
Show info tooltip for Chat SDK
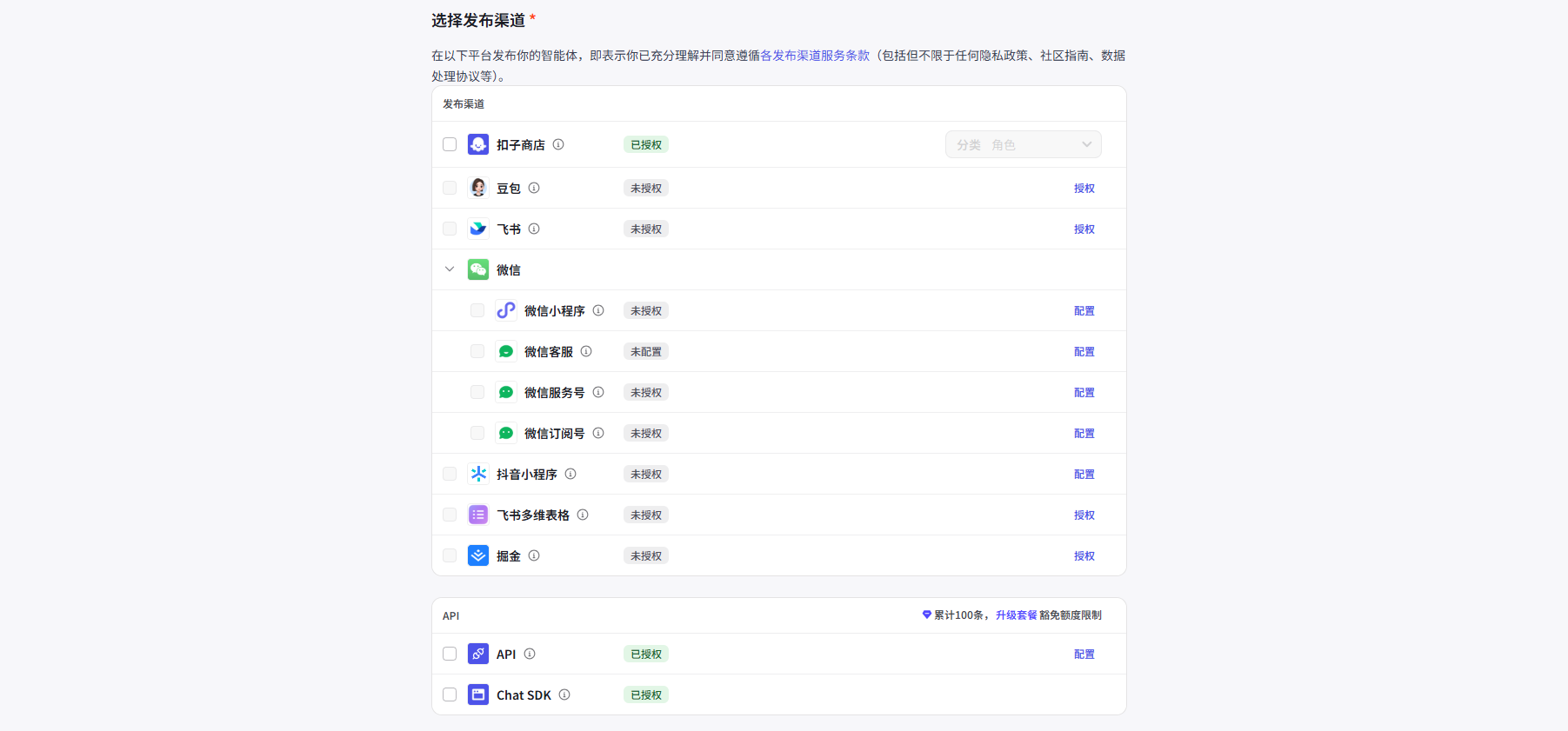564,694
